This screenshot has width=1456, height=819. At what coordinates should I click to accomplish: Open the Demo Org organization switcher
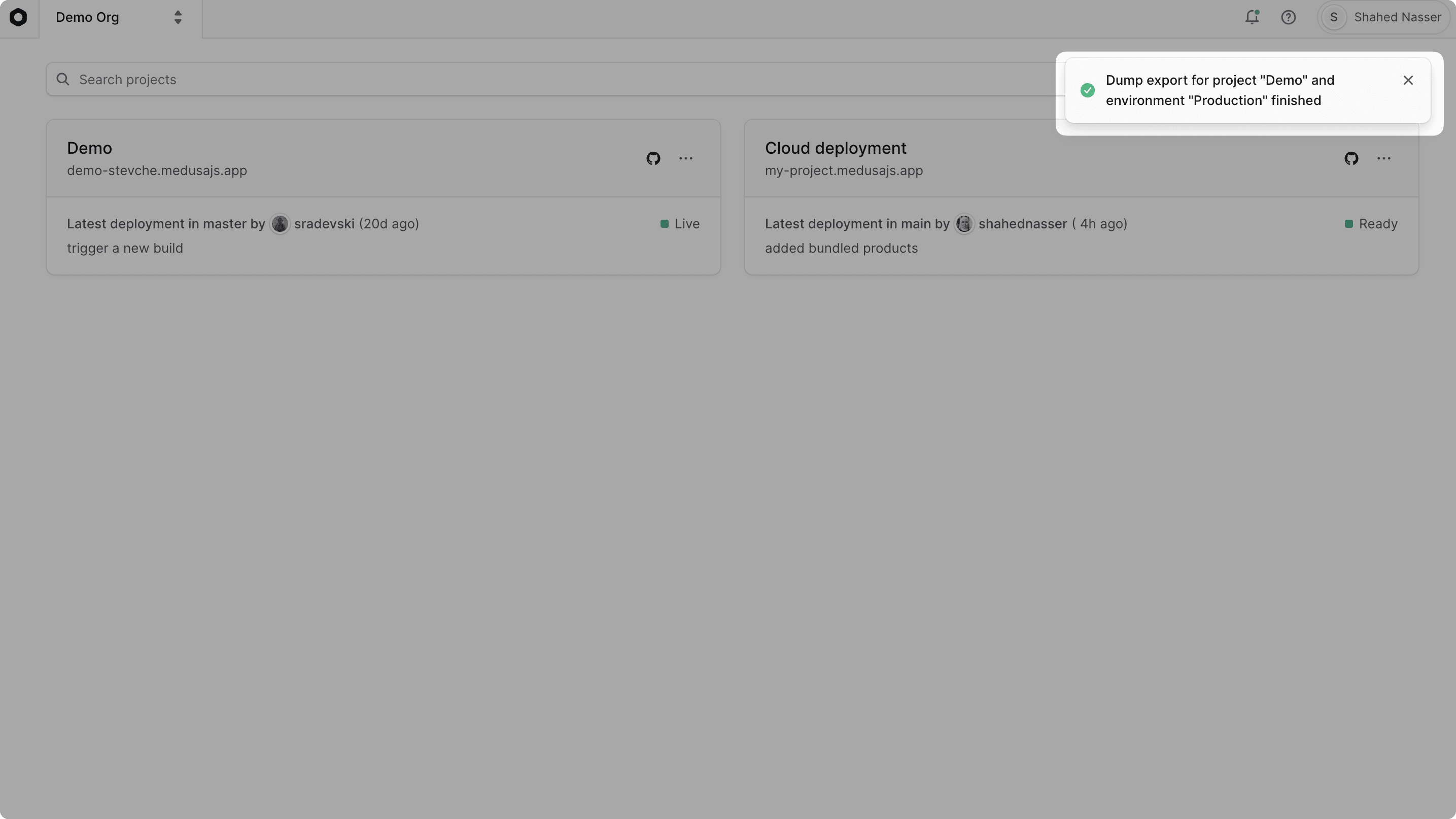point(120,18)
